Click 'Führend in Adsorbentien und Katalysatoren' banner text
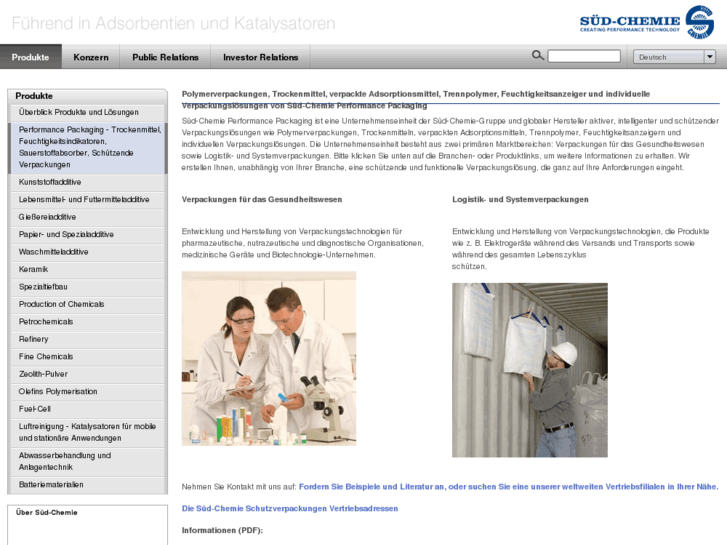This screenshot has width=727, height=545. [173, 23]
